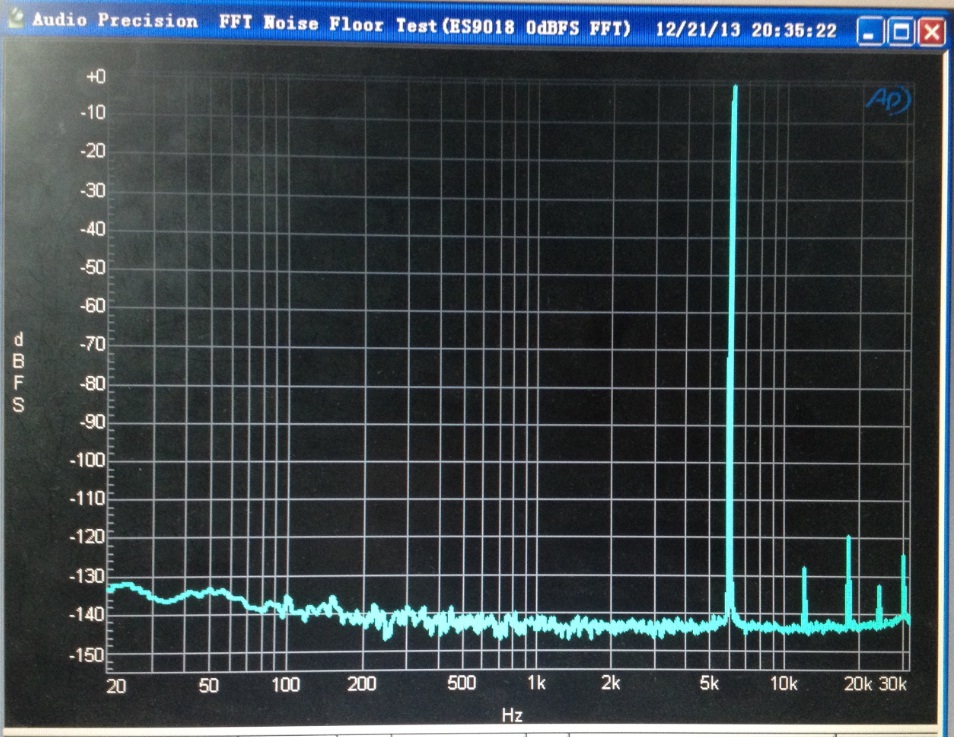This screenshot has width=954, height=737.
Task: Click the 500 label on the frequency axis
Action: [461, 683]
